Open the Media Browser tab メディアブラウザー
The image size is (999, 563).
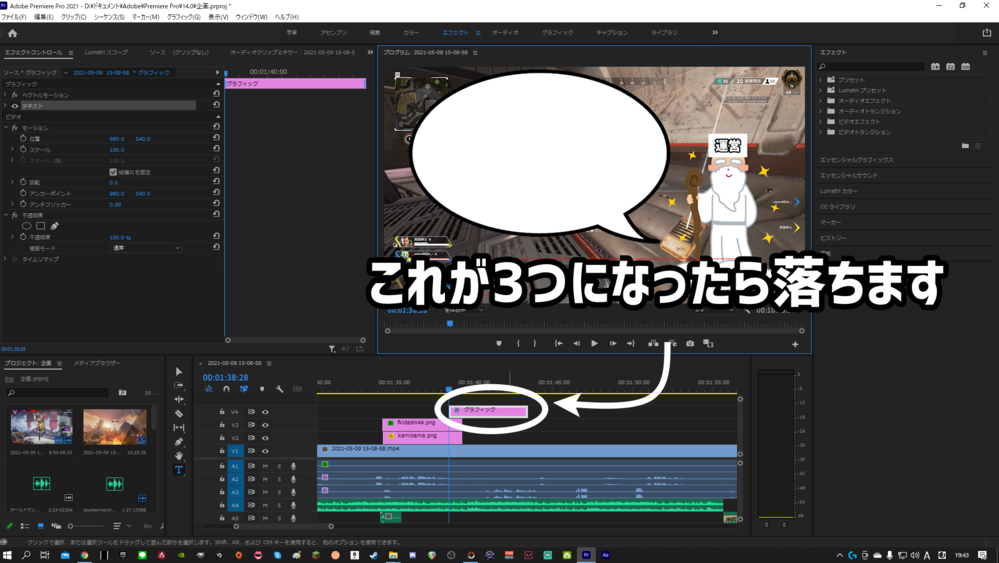tap(97, 363)
